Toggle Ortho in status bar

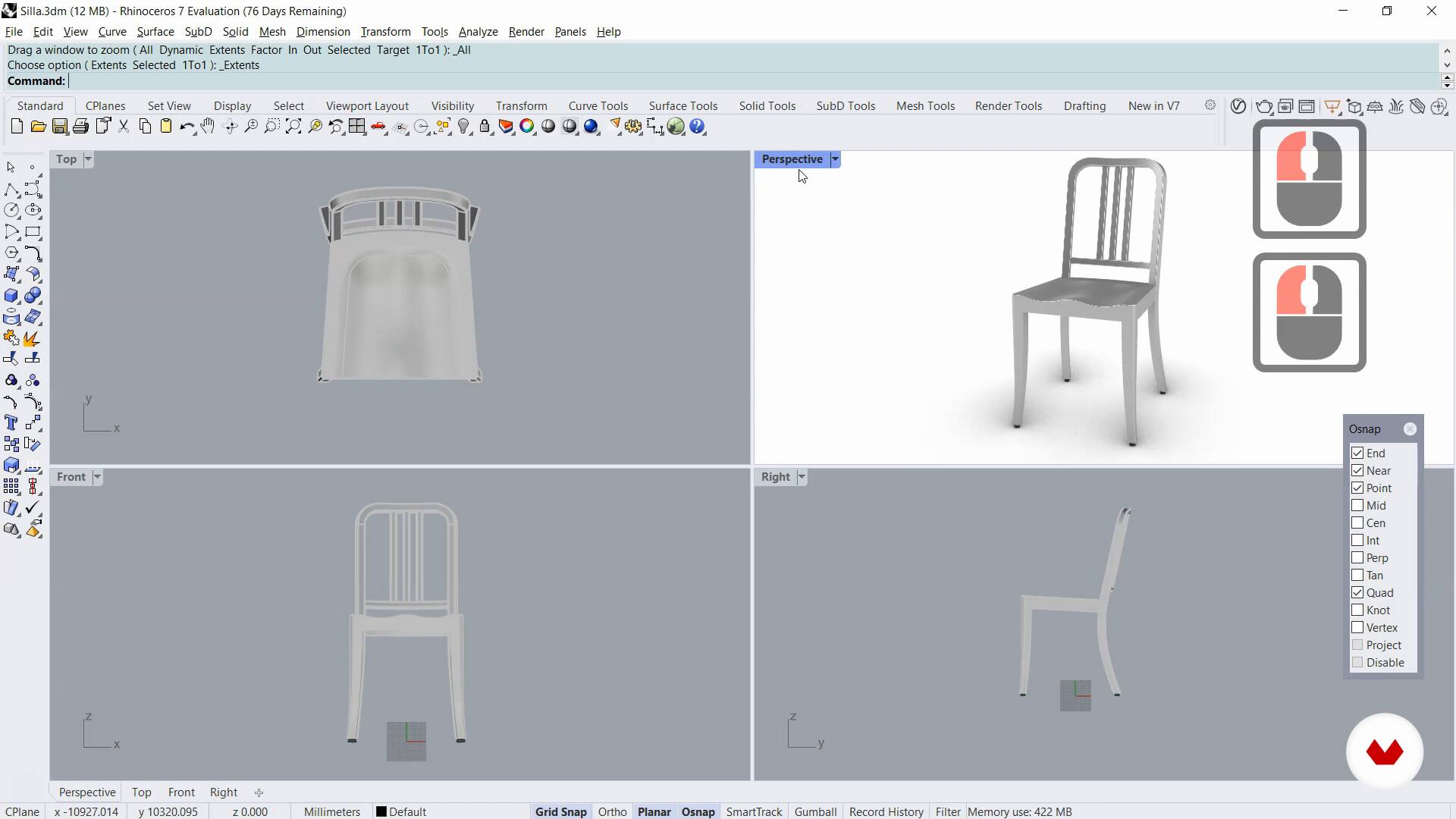(x=612, y=811)
